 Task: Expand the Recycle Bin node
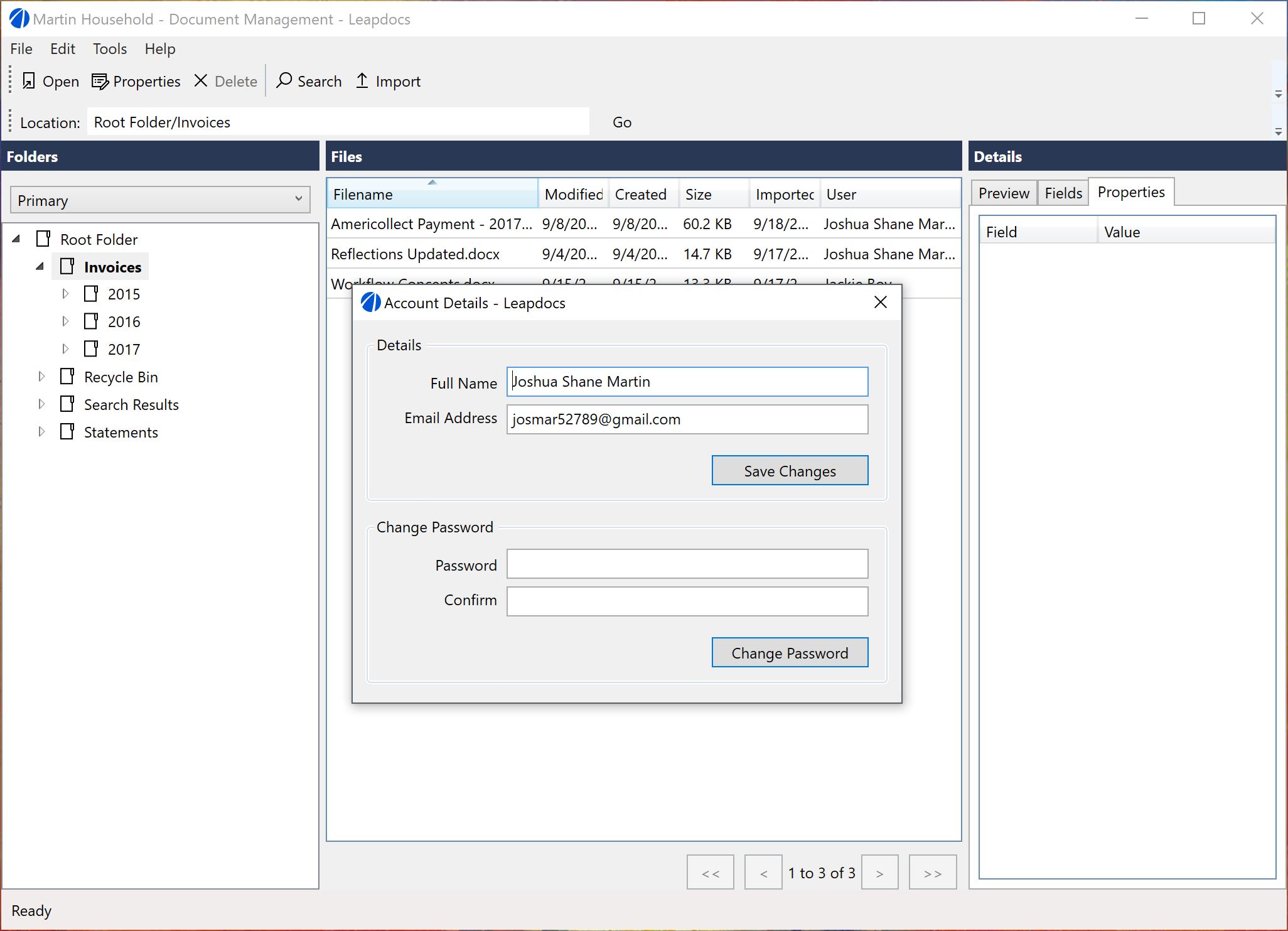click(x=41, y=376)
